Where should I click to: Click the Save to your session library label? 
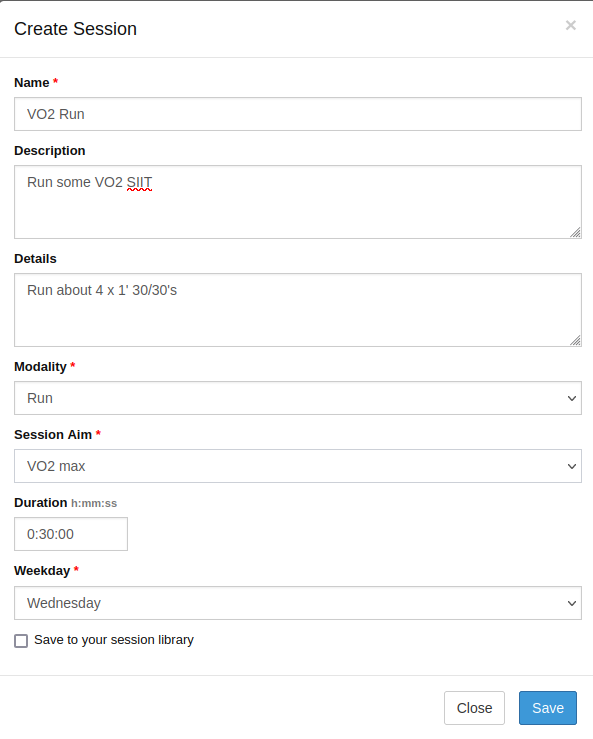click(114, 640)
